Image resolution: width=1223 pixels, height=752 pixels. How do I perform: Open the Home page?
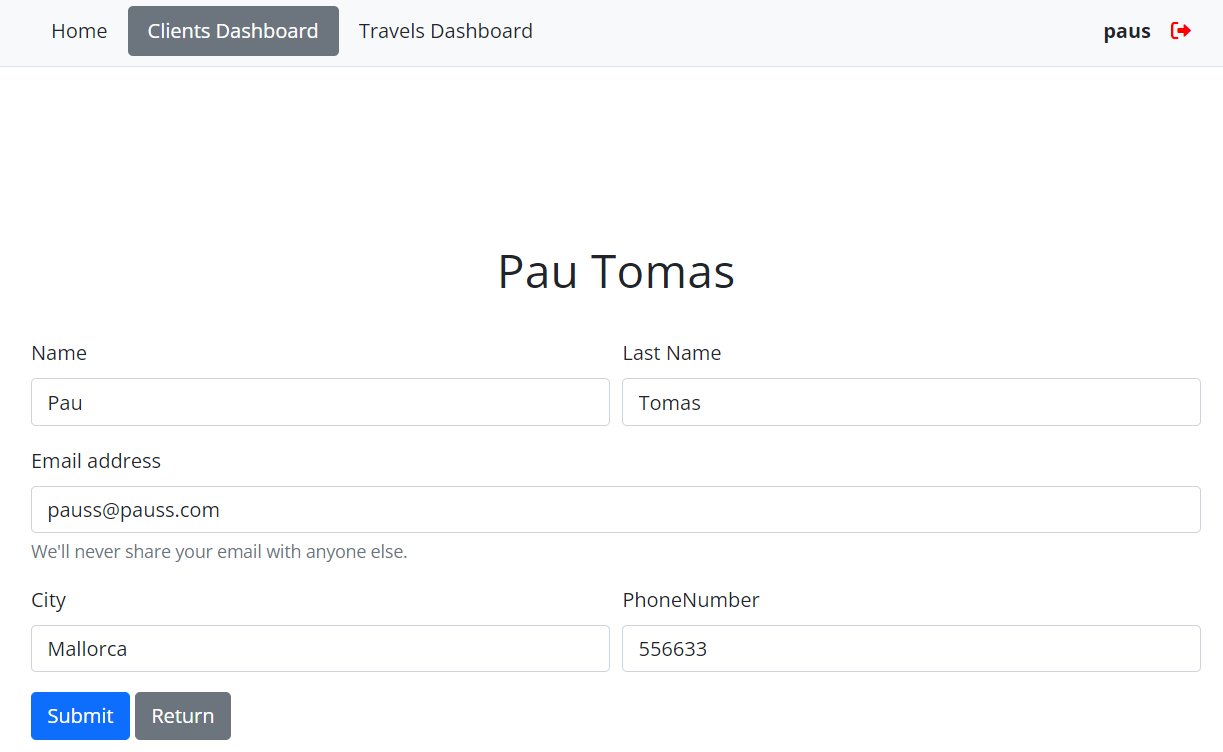tap(79, 31)
